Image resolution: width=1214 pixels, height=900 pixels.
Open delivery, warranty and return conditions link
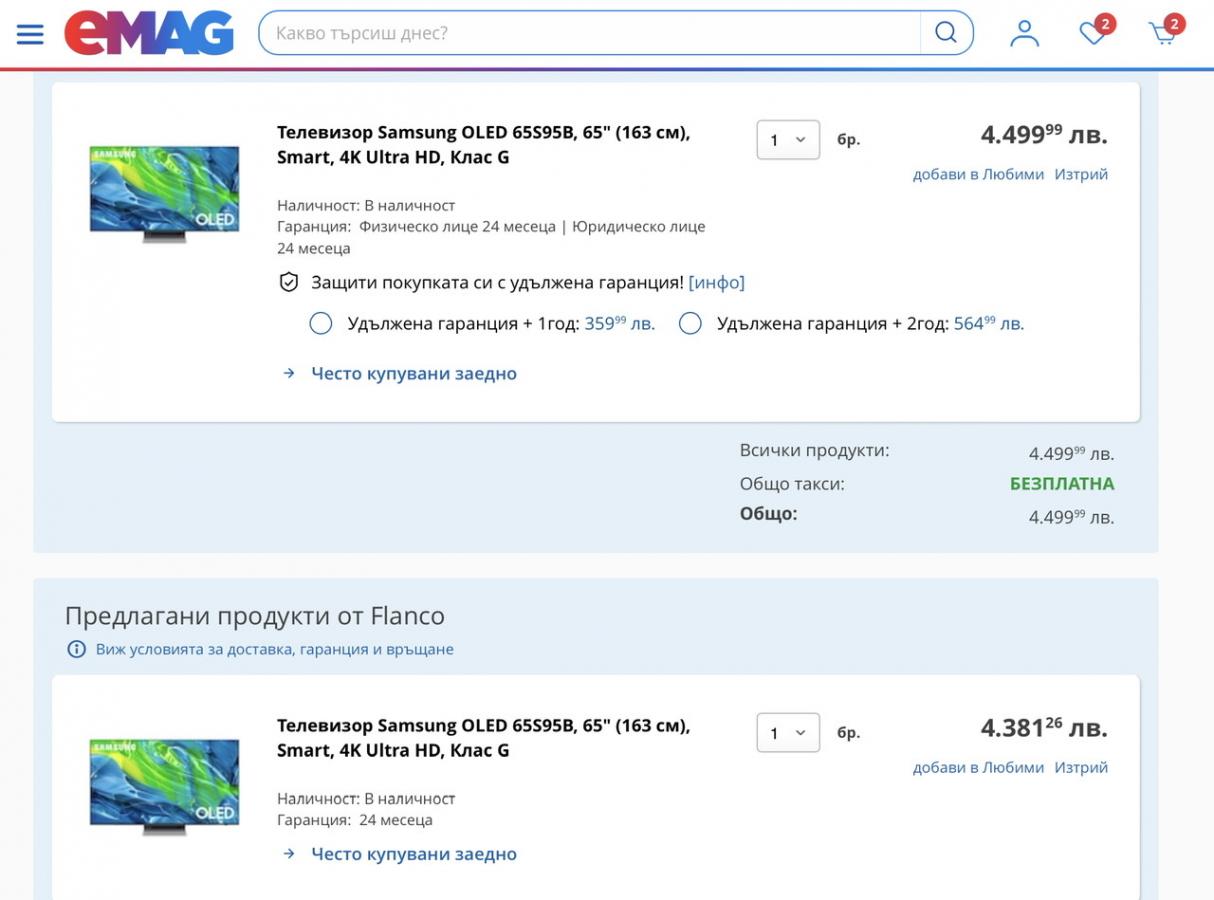[275, 649]
